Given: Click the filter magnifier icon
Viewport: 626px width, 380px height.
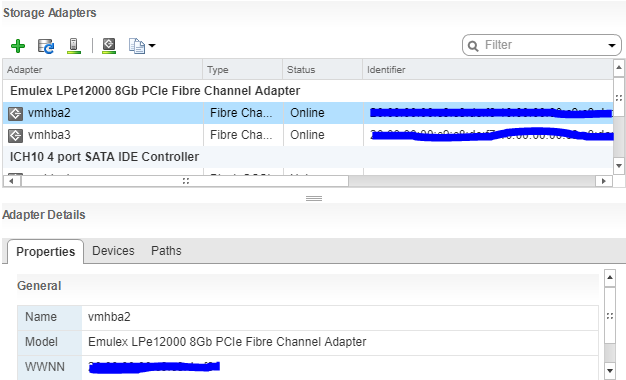Looking at the screenshot, I should coord(473,46).
